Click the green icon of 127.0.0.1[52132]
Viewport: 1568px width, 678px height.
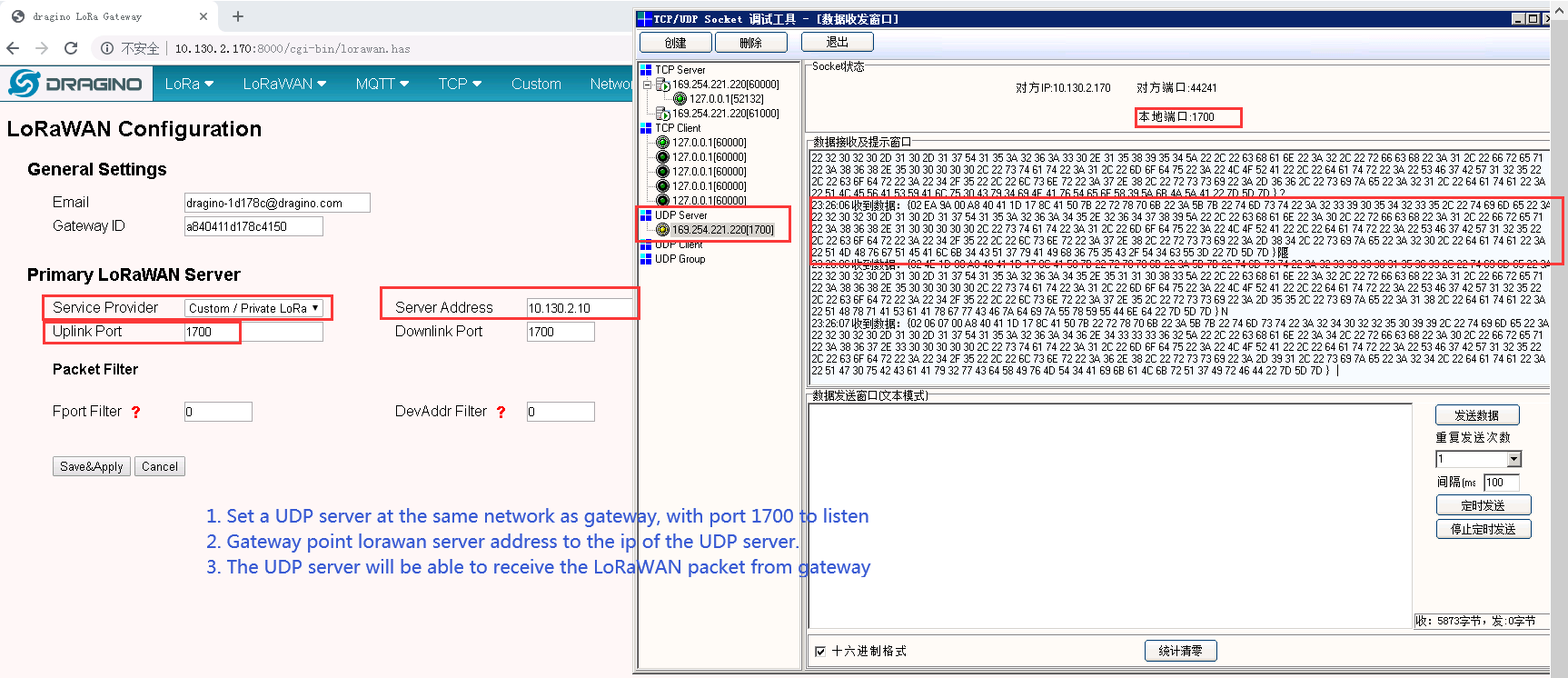[x=680, y=99]
